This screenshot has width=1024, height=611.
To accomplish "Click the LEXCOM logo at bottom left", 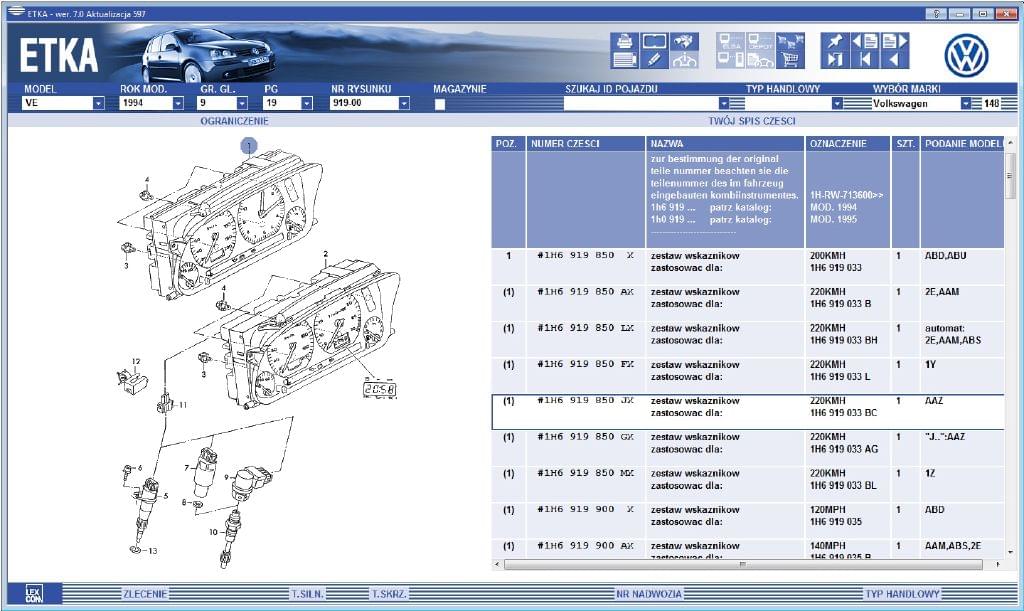I will coord(34,593).
